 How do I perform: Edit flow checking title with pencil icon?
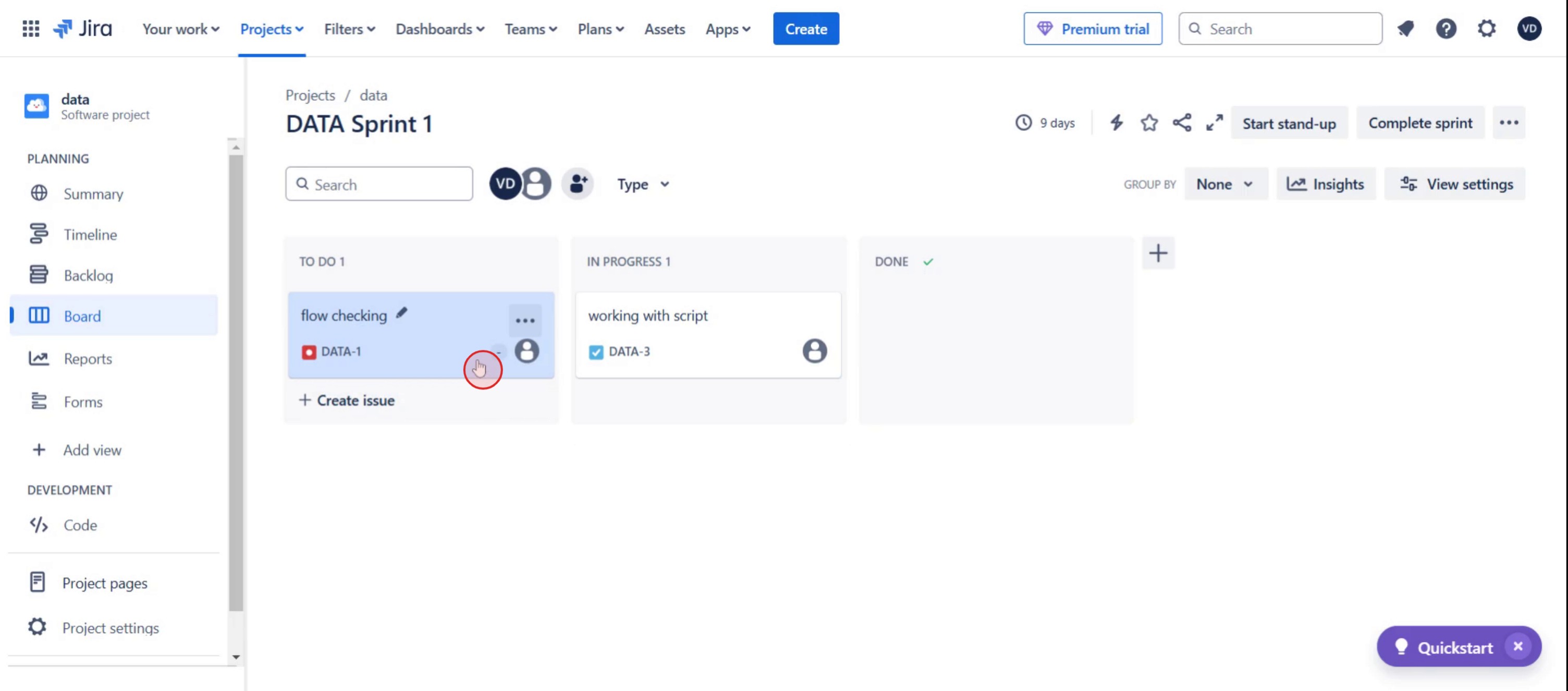coord(402,313)
